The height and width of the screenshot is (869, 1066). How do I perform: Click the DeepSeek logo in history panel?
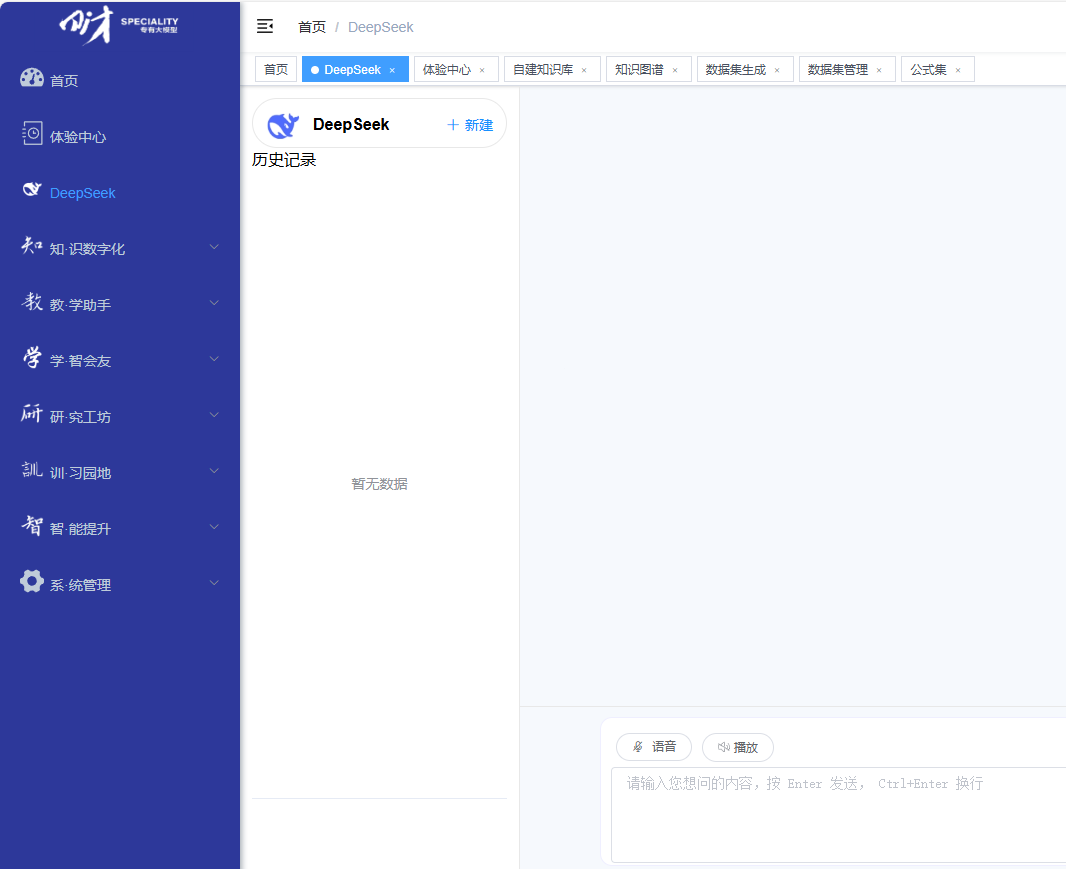pos(283,125)
